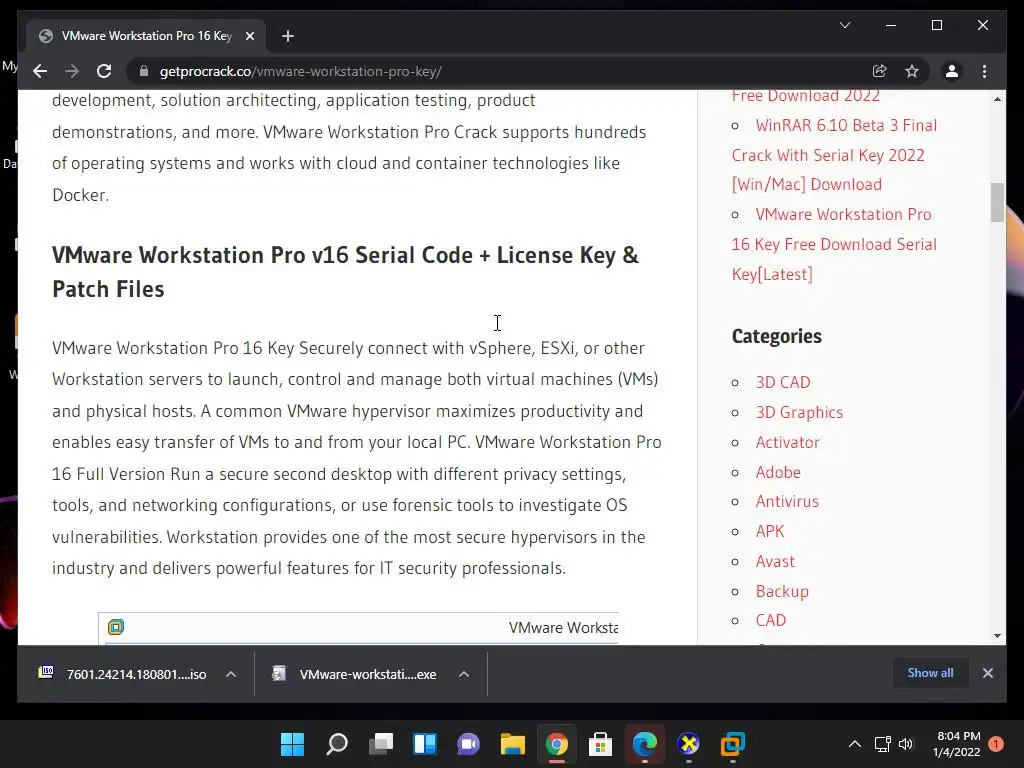Click the Free Download 2022 link
The image size is (1024, 768).
[x=805, y=95]
